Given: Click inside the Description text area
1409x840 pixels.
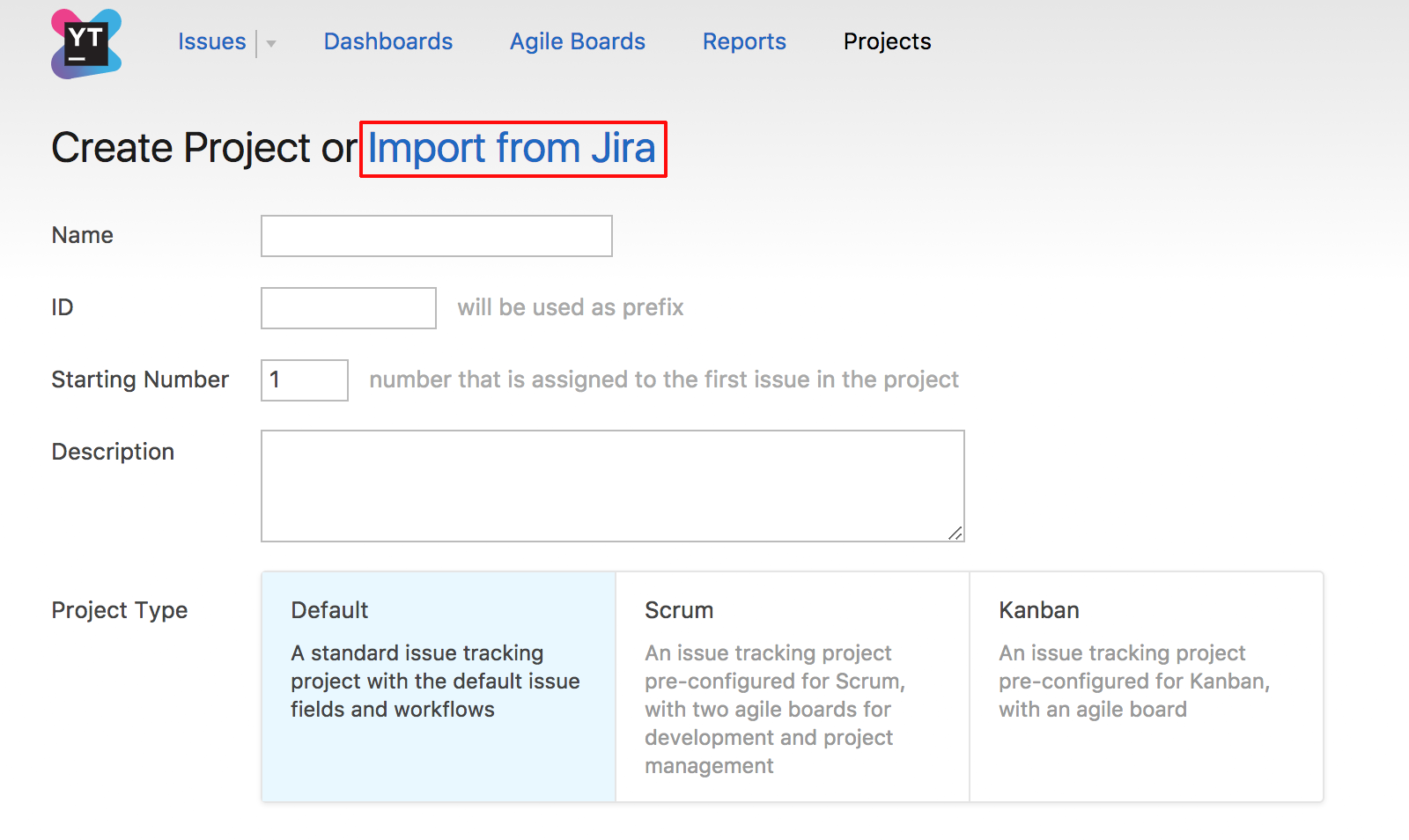Looking at the screenshot, I should tap(613, 486).
